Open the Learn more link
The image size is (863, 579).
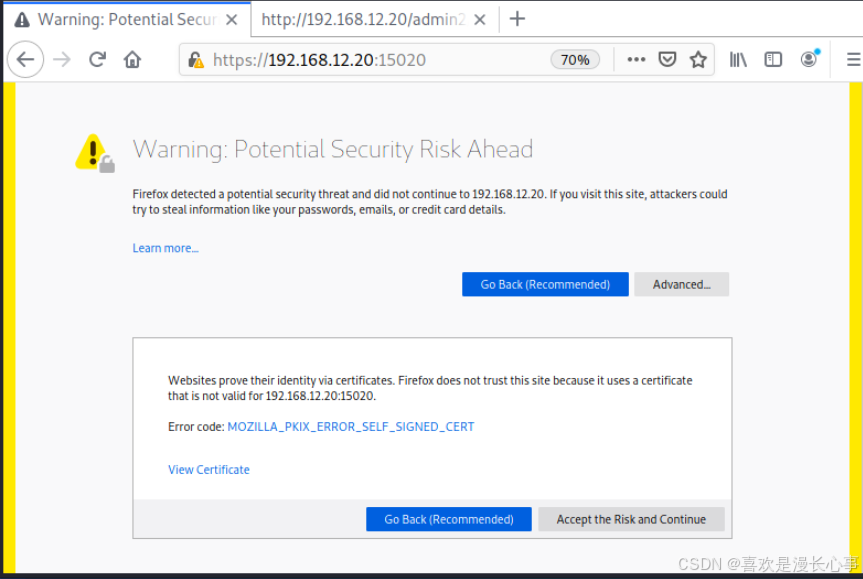(165, 248)
